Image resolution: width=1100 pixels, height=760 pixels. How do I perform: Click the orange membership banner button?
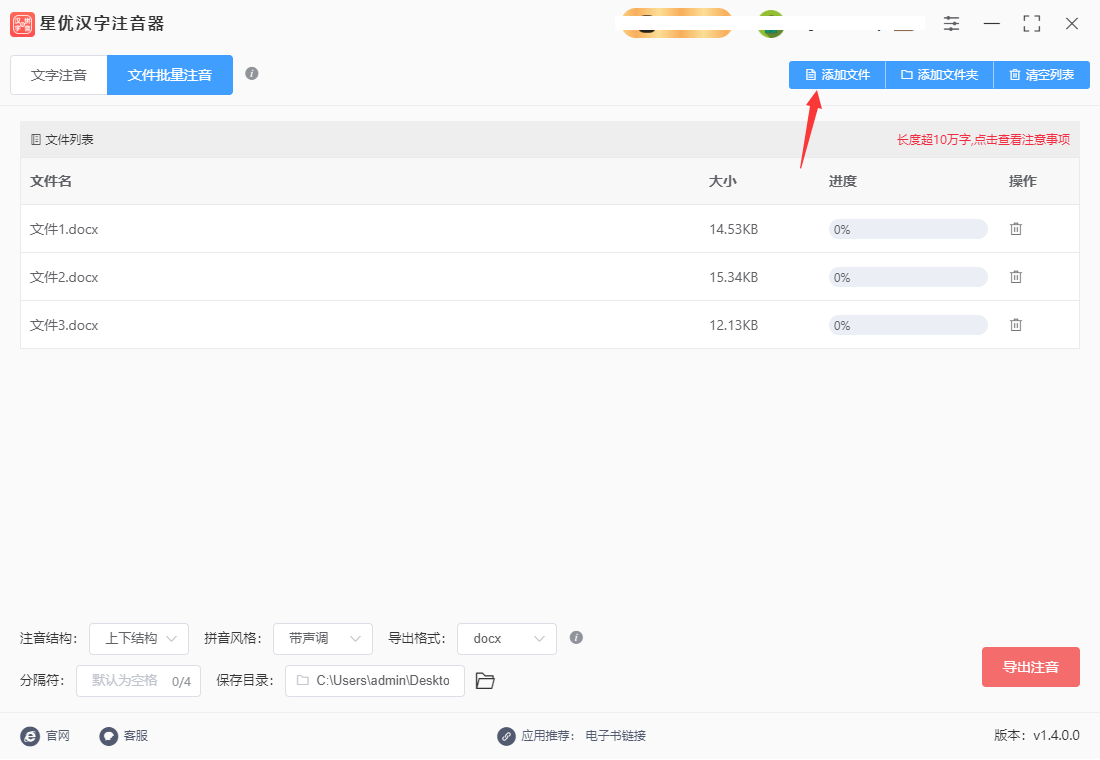tap(677, 24)
